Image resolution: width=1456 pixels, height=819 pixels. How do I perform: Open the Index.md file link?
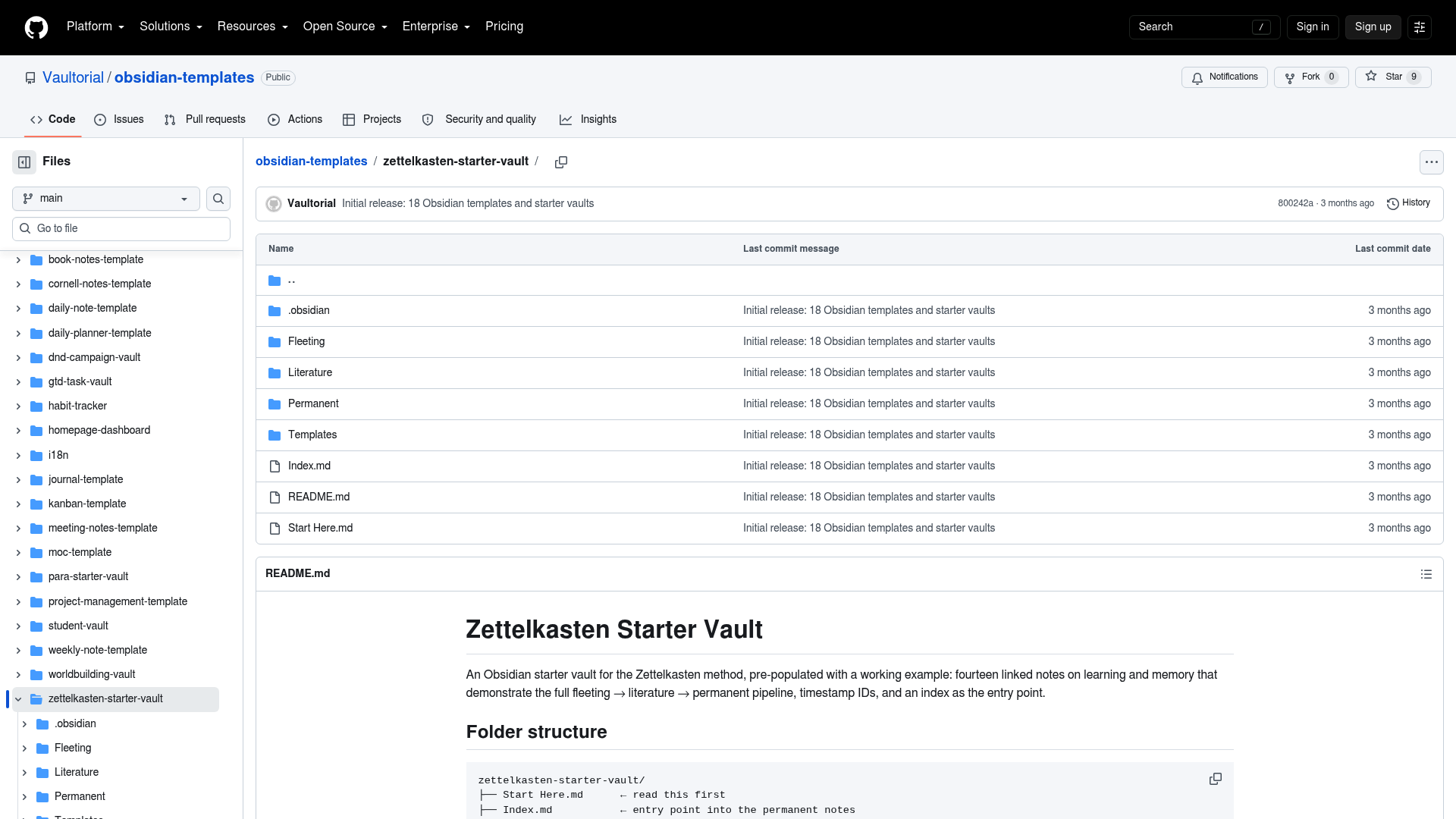coord(309,466)
